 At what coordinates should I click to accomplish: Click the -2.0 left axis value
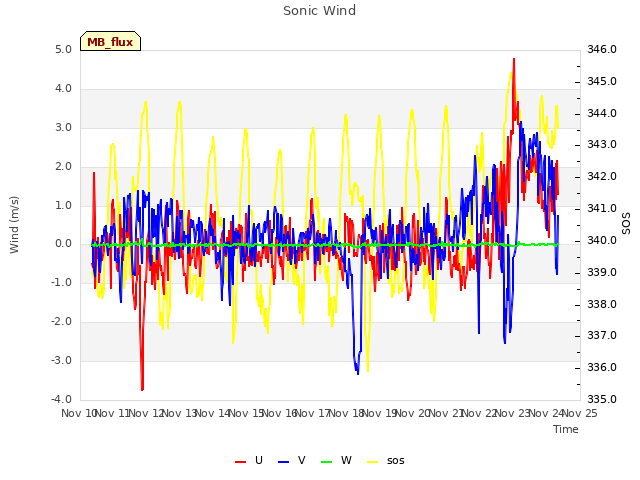click(61, 322)
